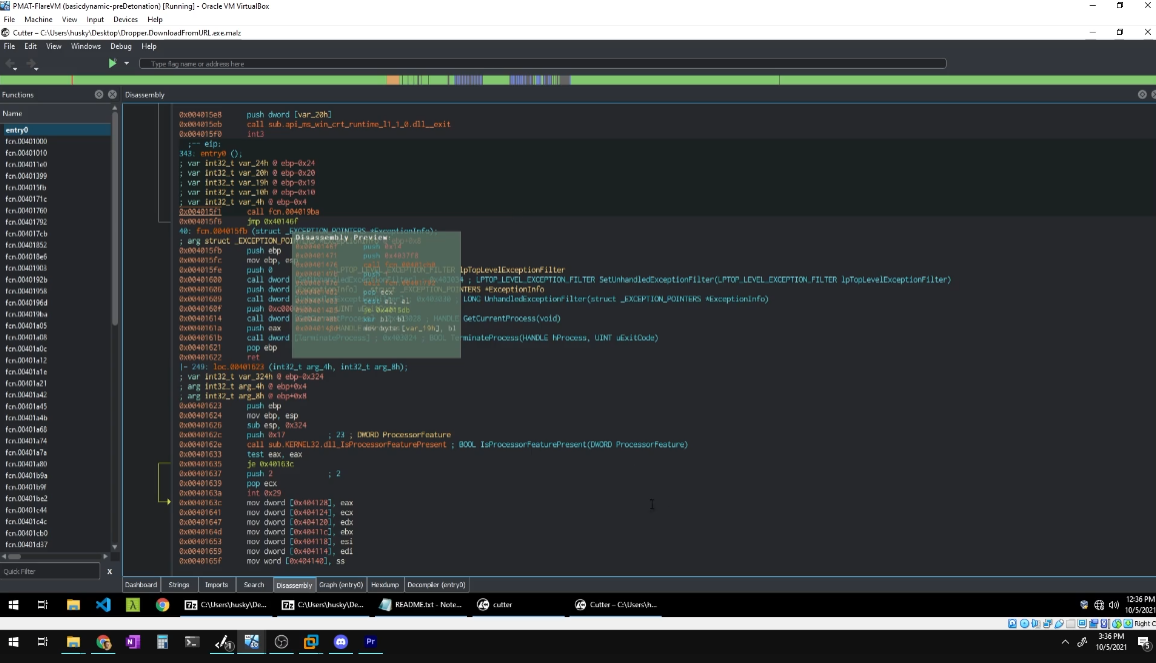The width and height of the screenshot is (1156, 663).
Task: Switch to the Hexdump tab
Action: coord(386,585)
